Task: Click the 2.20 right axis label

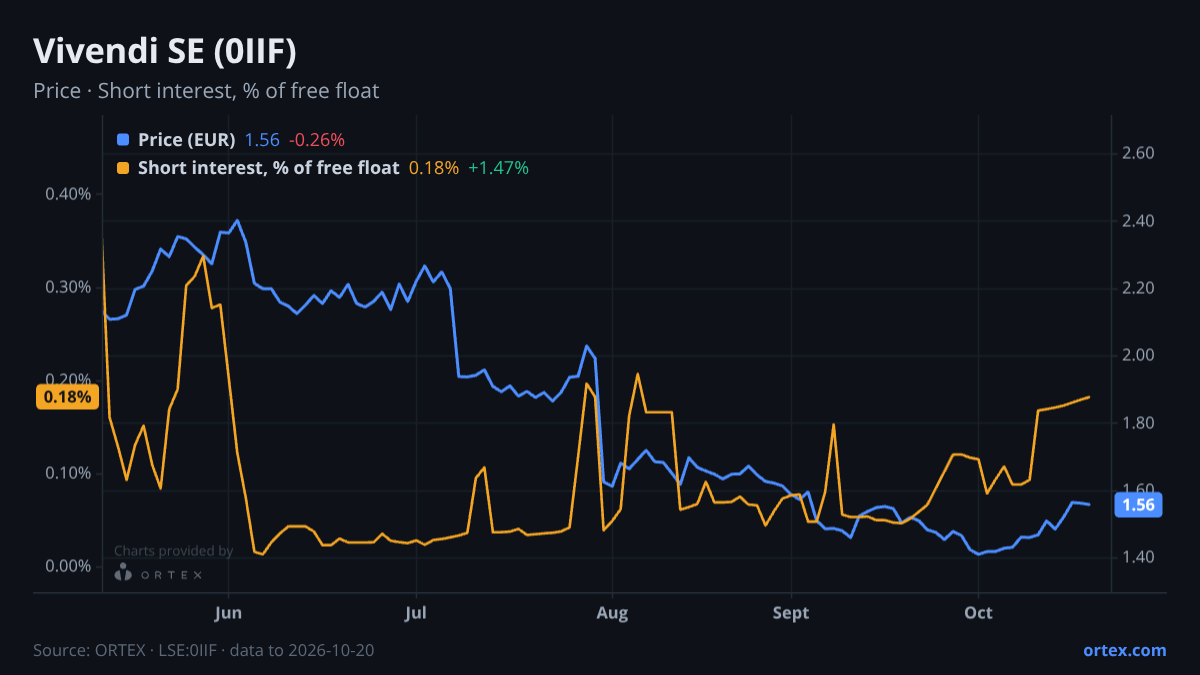Action: (1139, 288)
